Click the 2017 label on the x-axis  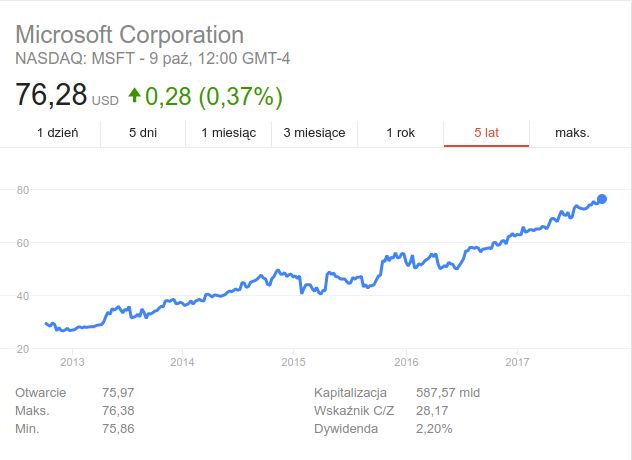tap(517, 361)
